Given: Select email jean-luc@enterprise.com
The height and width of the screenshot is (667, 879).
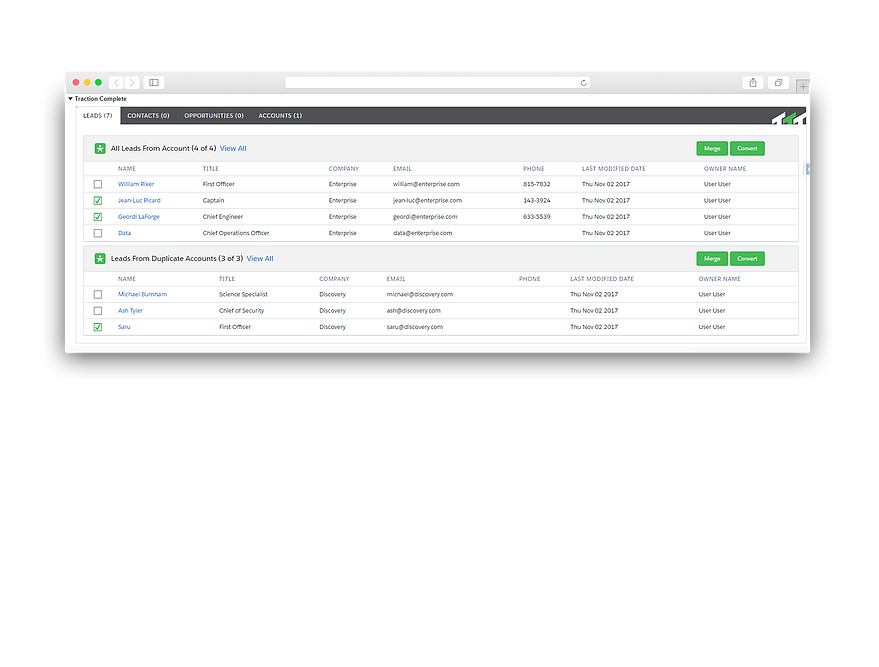Looking at the screenshot, I should 427,200.
